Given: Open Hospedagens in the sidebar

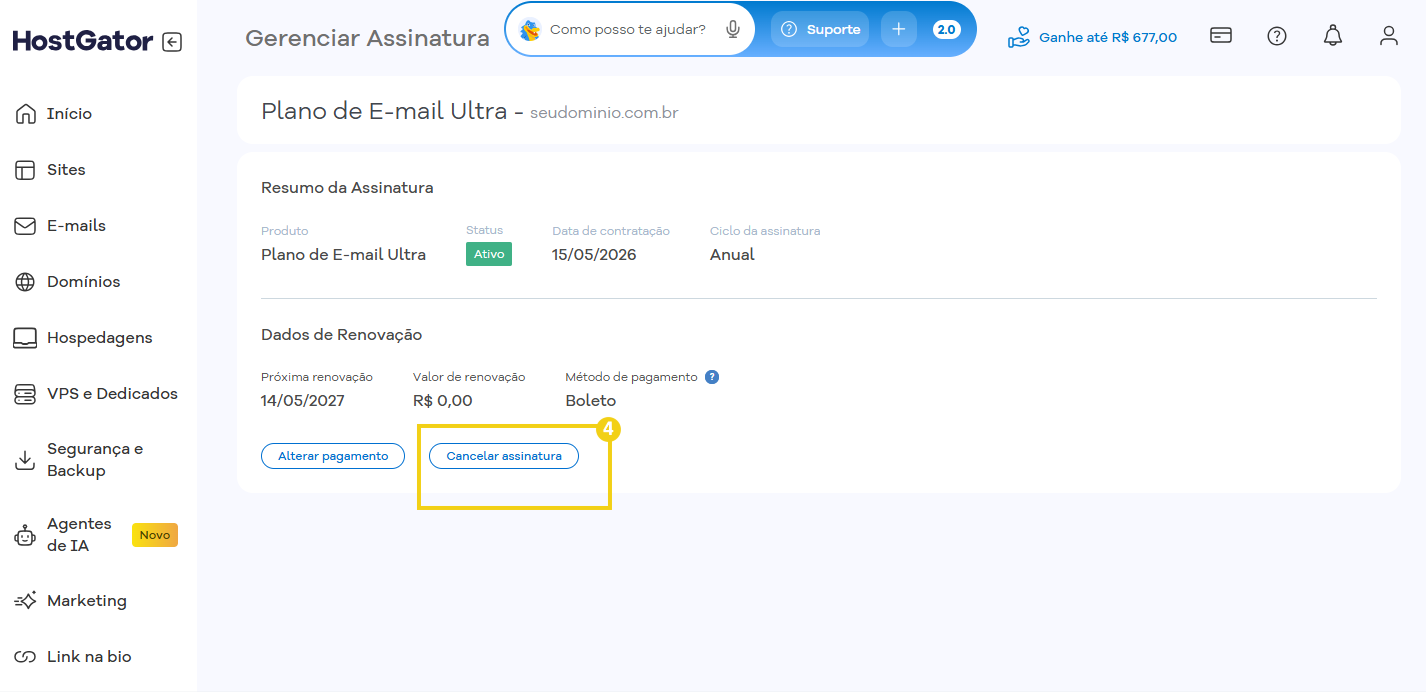Looking at the screenshot, I should [98, 338].
